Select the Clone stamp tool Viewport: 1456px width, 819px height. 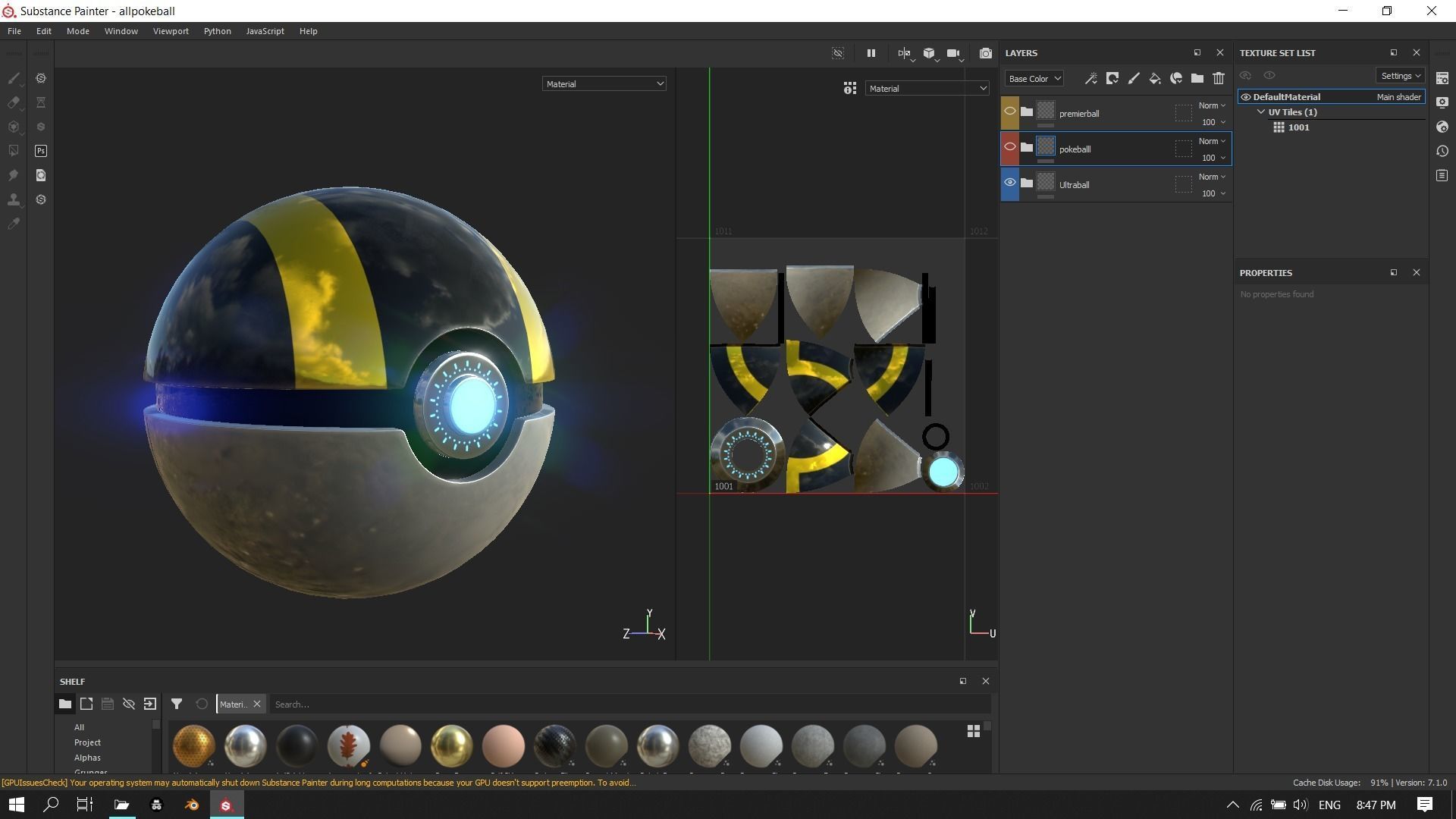[x=14, y=199]
